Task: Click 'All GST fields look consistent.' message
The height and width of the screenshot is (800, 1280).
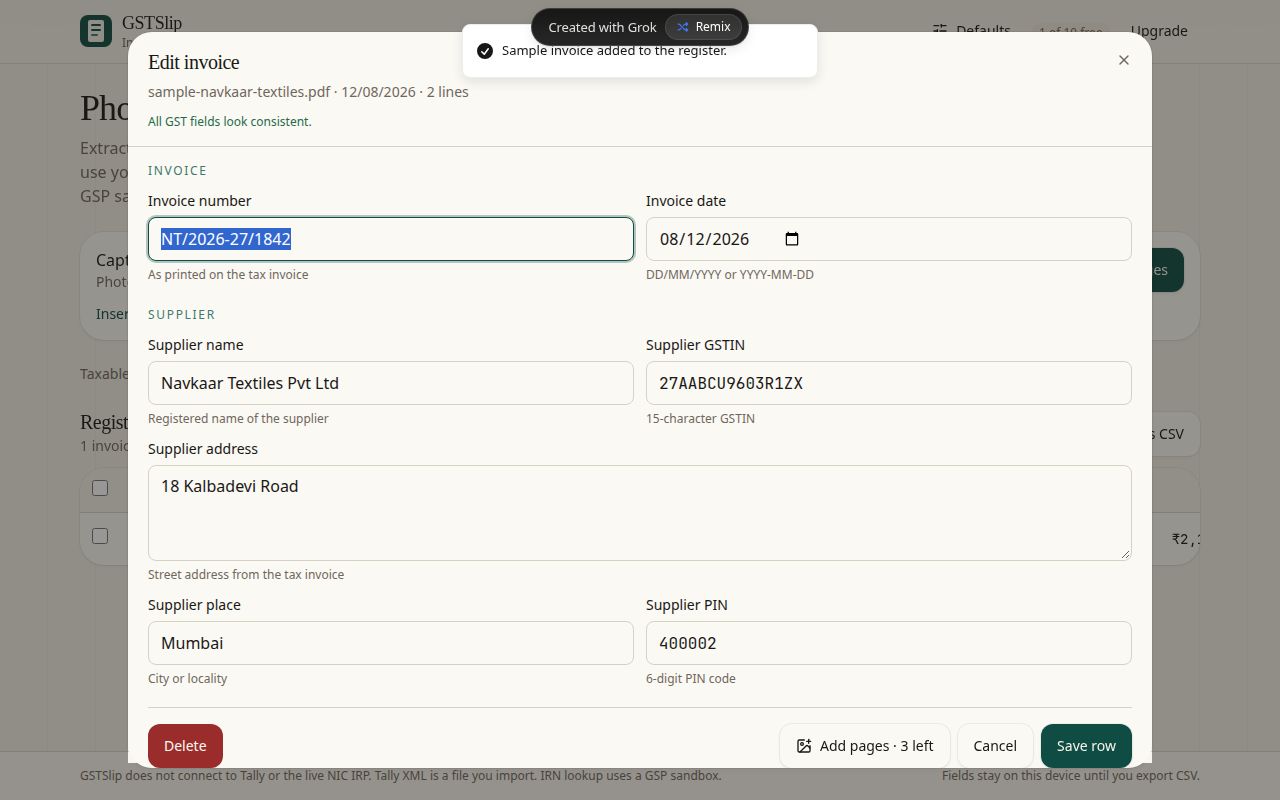Action: pyautogui.click(x=230, y=121)
